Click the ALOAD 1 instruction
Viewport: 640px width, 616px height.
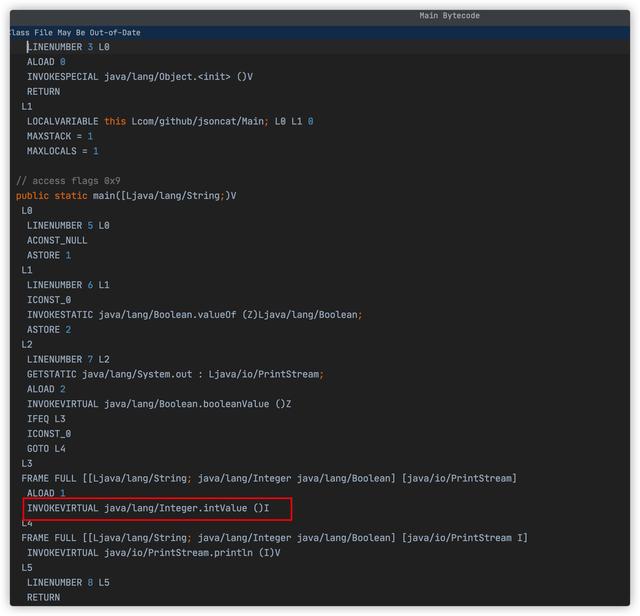46,494
